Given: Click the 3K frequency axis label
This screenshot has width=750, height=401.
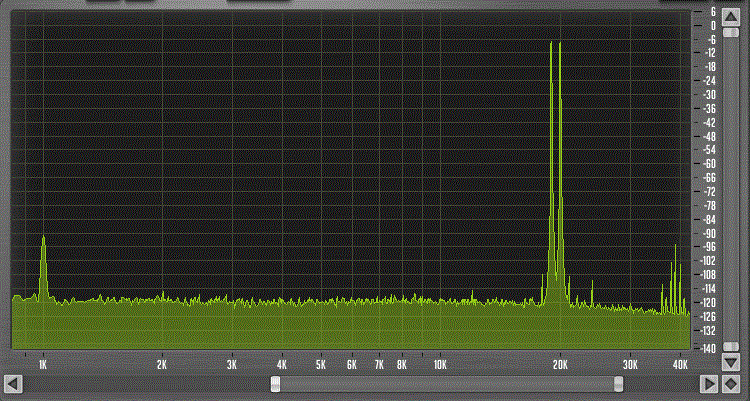Looking at the screenshot, I should tap(232, 365).
